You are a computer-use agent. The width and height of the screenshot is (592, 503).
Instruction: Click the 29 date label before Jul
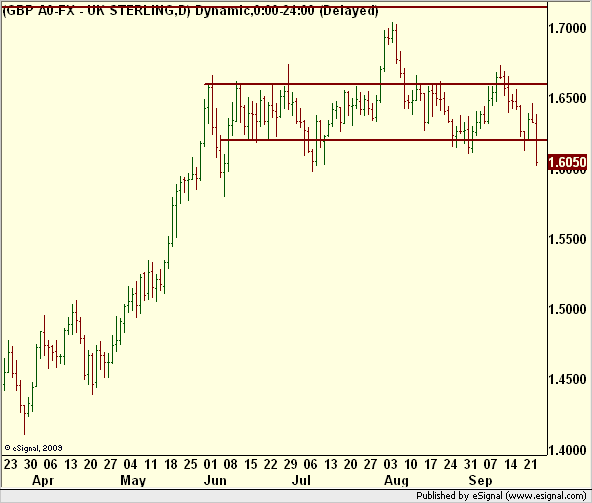[x=290, y=464]
